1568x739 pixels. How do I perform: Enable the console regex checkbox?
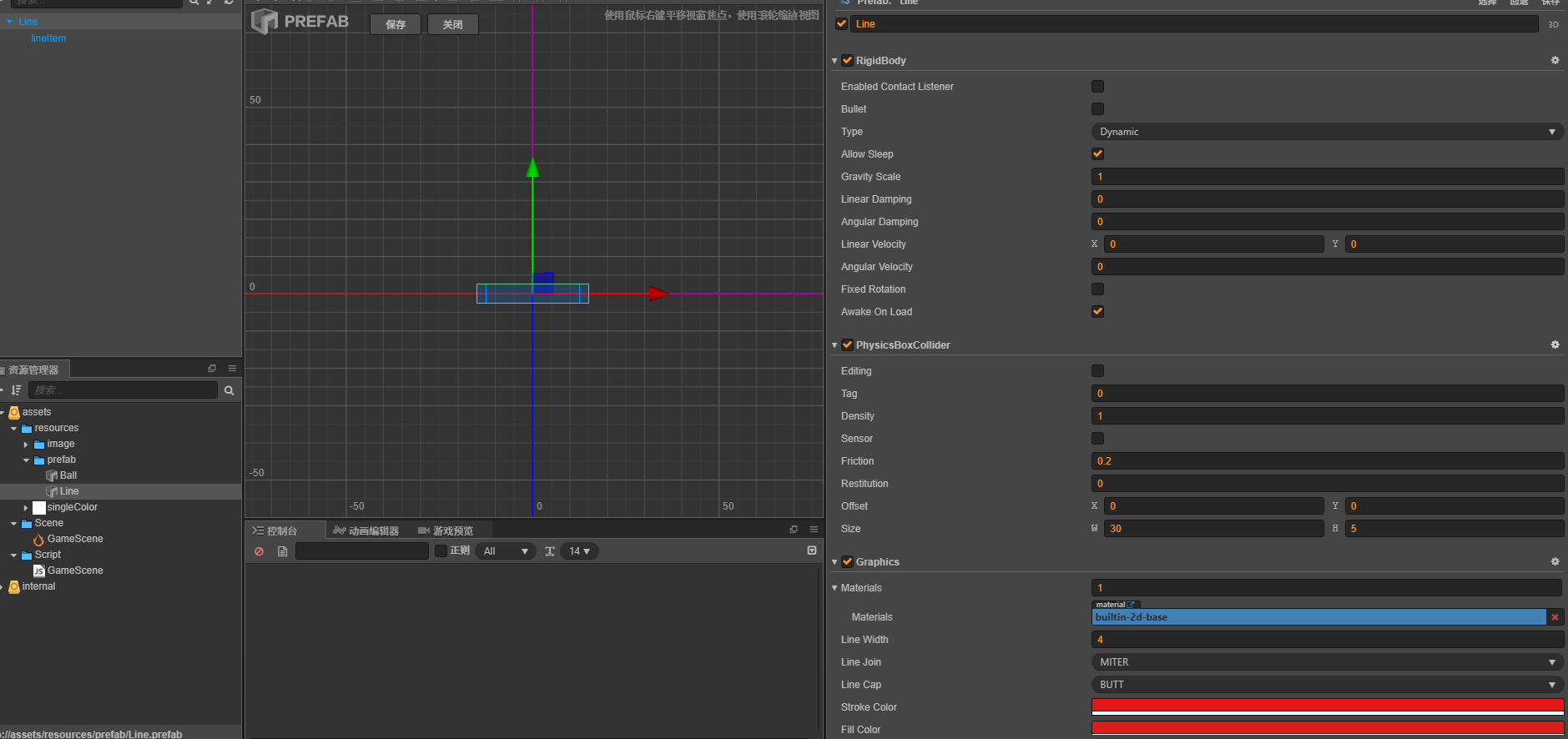click(x=441, y=551)
